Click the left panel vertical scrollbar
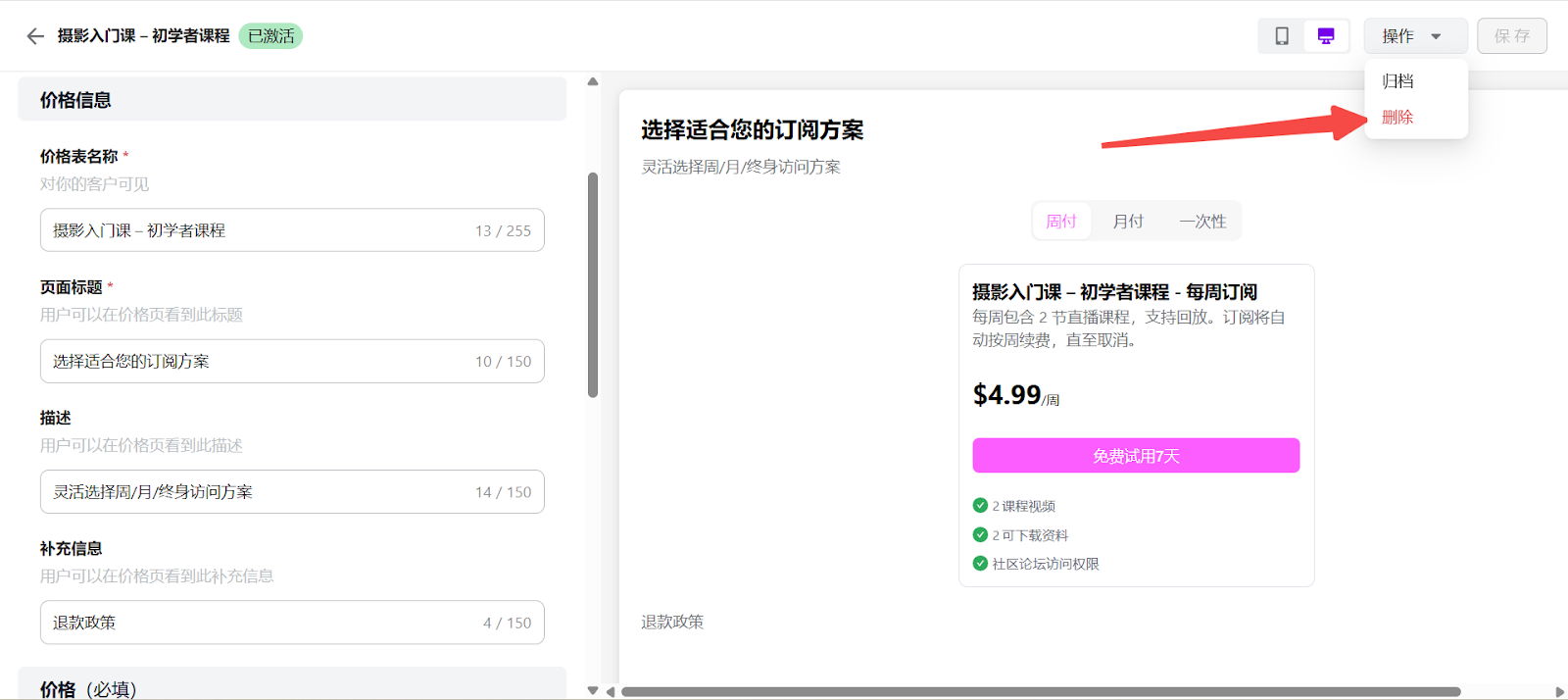Viewport: 1568px width, 700px height. pyautogui.click(x=593, y=284)
